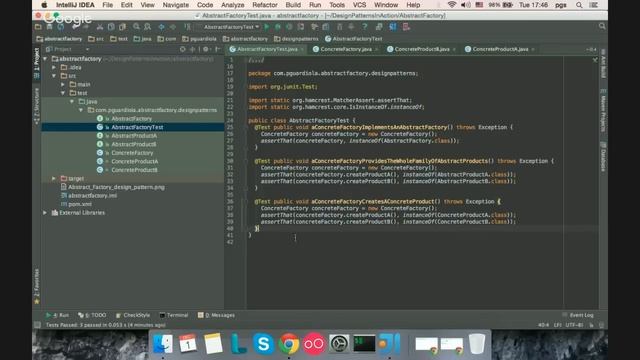Click the Copy toolbar icon
The height and width of the screenshot is (360, 640).
pos(111,27)
